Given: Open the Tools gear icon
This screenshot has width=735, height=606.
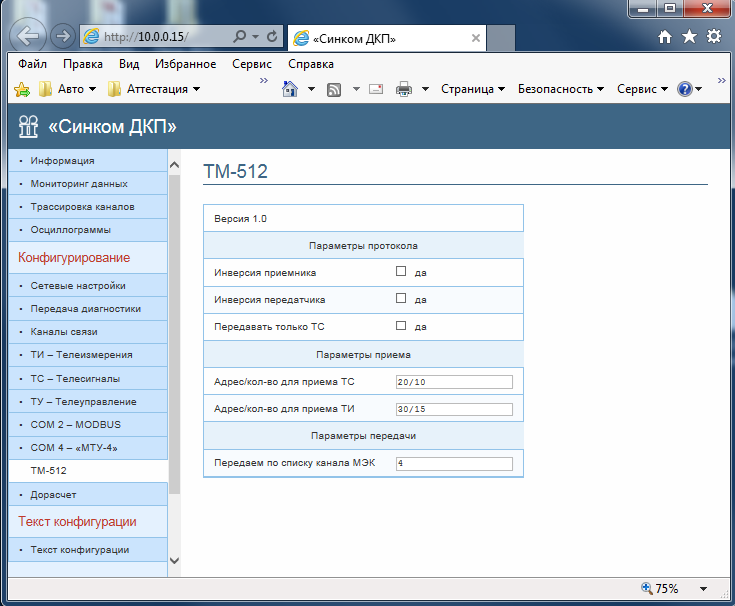Looking at the screenshot, I should click(713, 36).
